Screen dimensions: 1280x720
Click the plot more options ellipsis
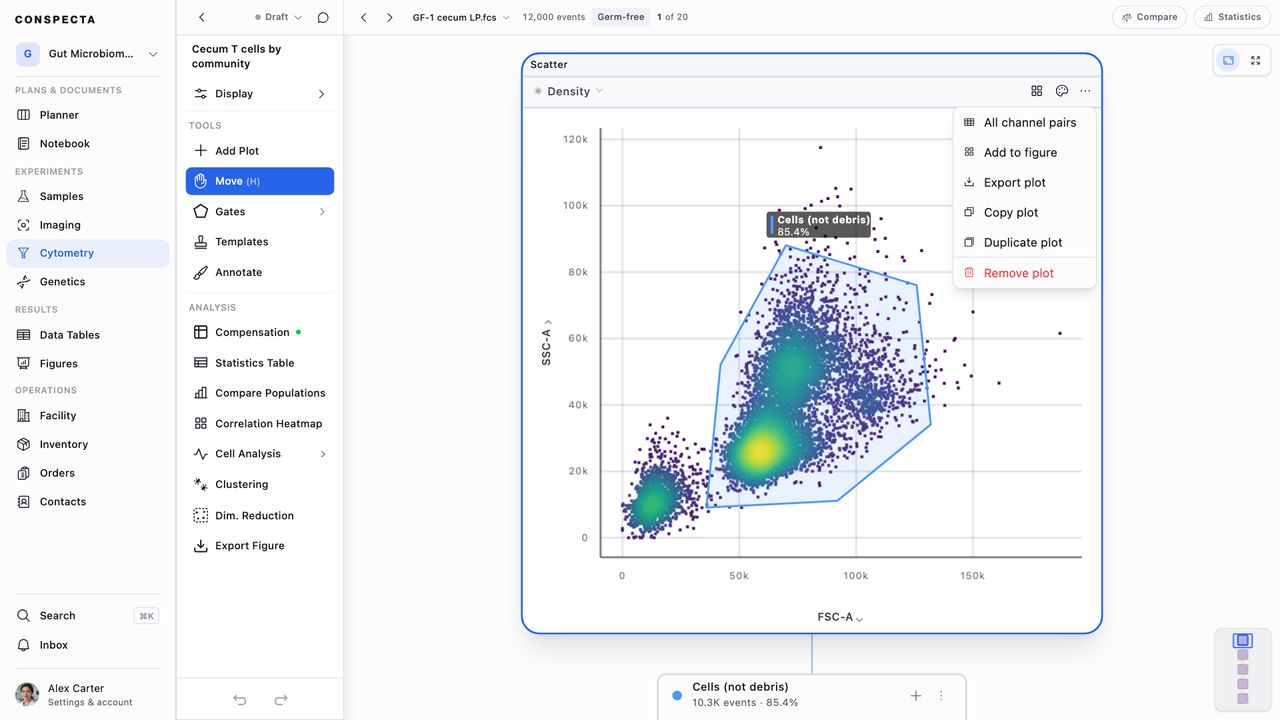(1086, 91)
